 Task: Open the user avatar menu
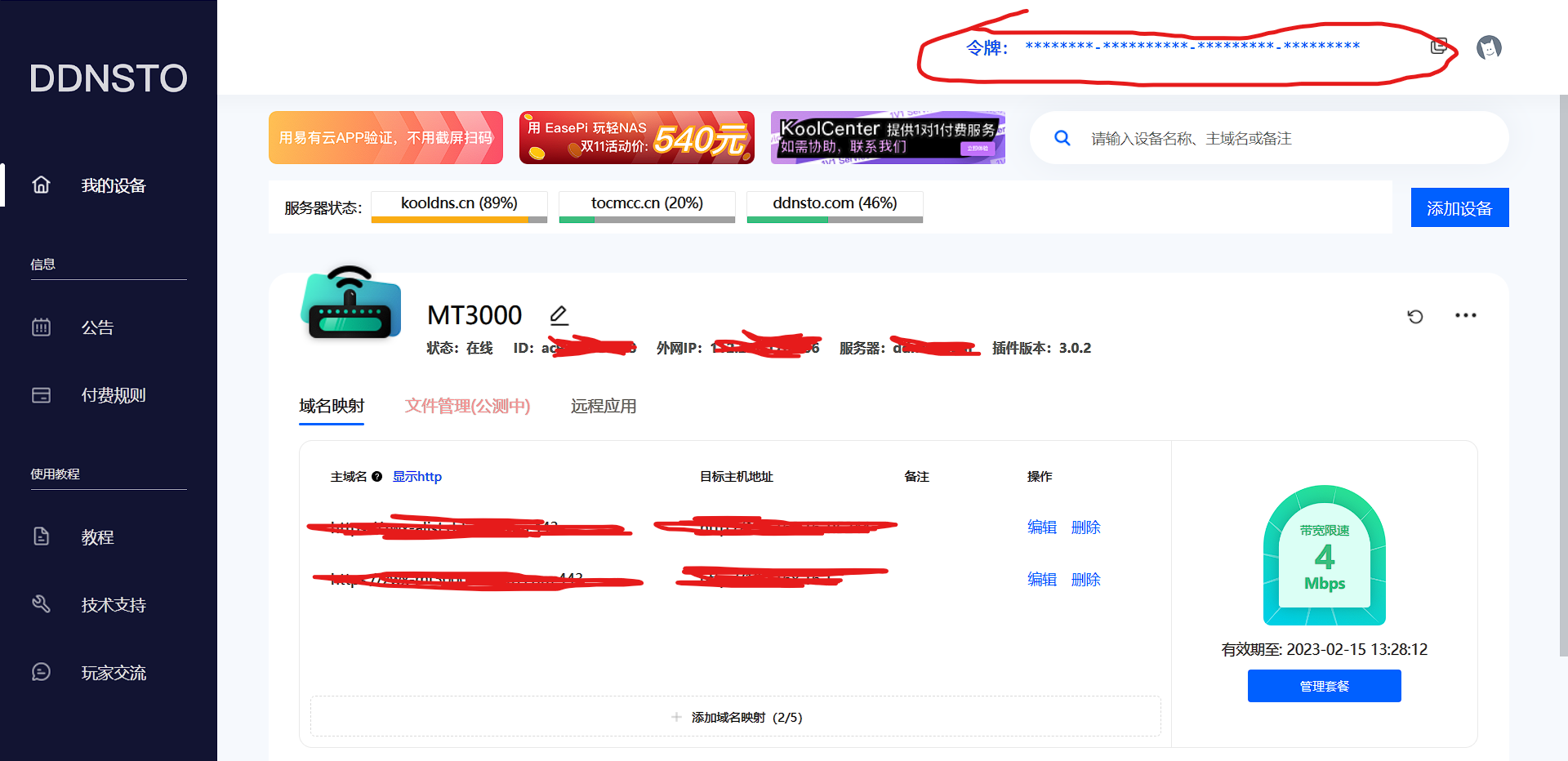(1489, 47)
